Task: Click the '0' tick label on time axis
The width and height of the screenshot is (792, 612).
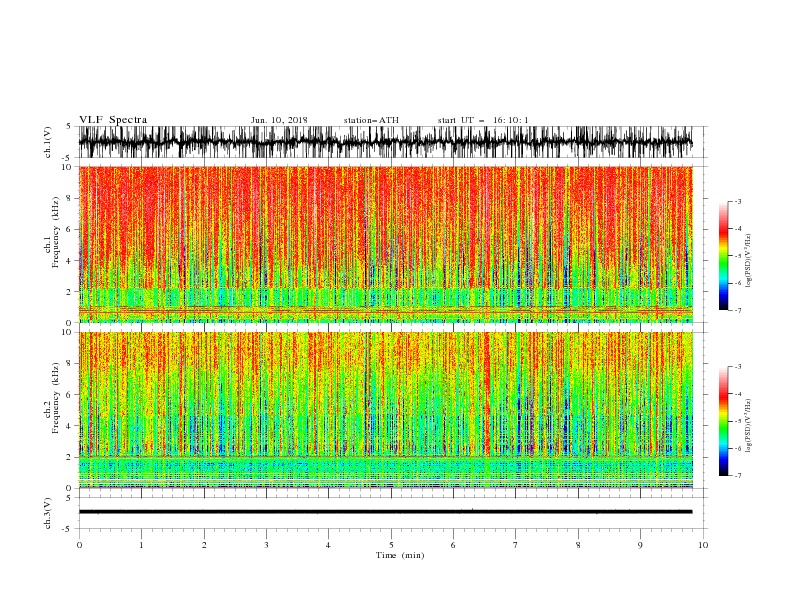Action: 79,545
